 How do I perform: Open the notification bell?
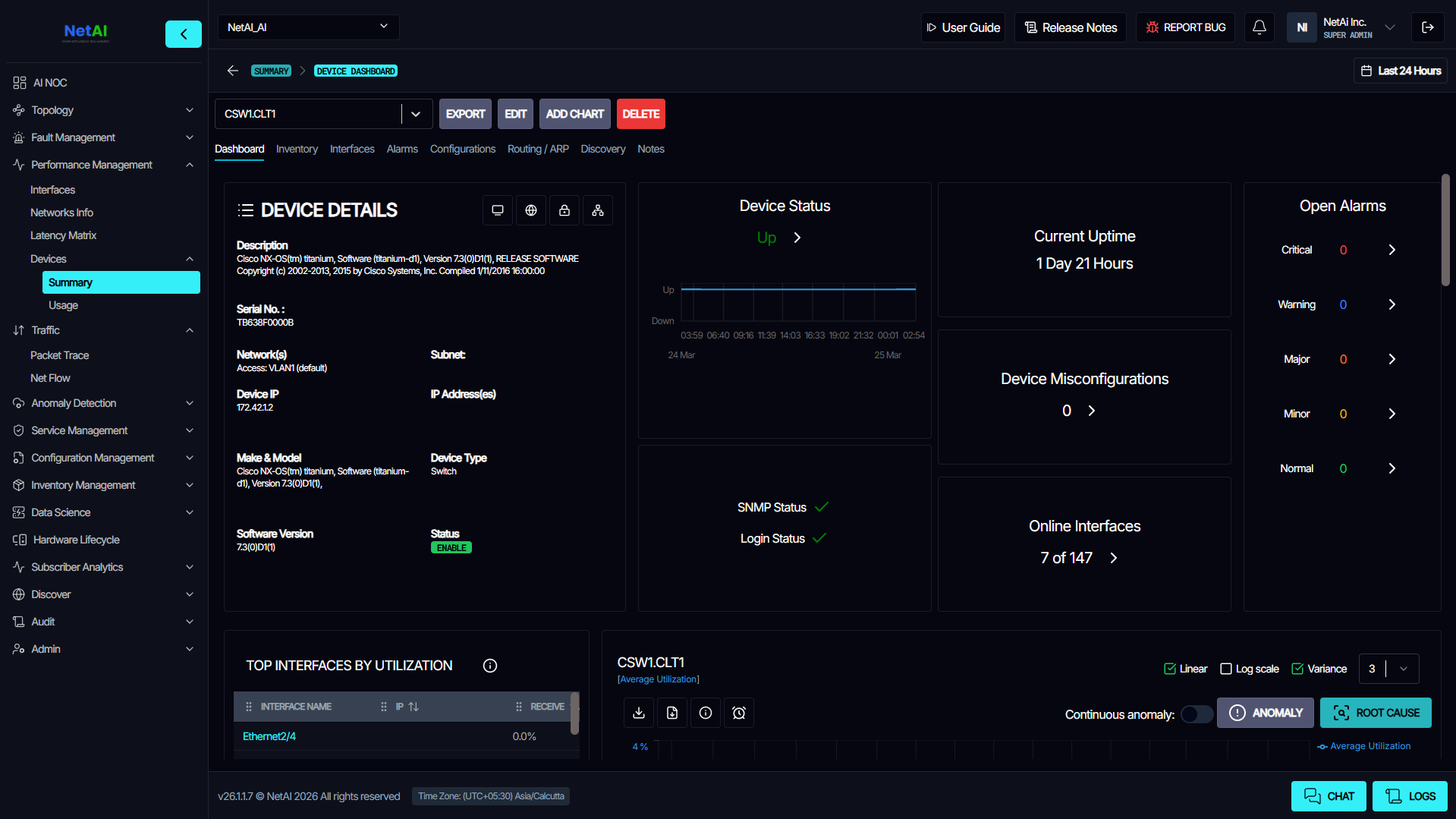[x=1259, y=27]
